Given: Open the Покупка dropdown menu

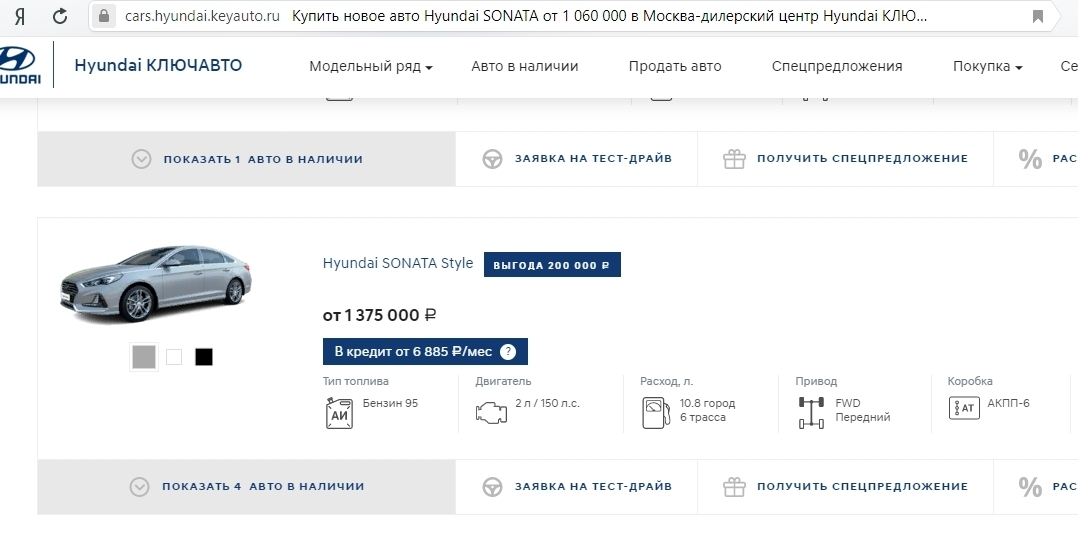Looking at the screenshot, I should 987,66.
